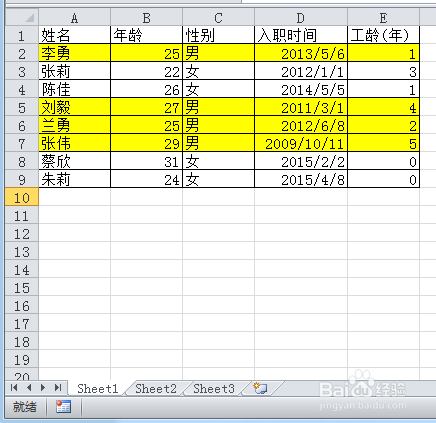Select row 2 header
436x423 pixels.
(x=22, y=53)
